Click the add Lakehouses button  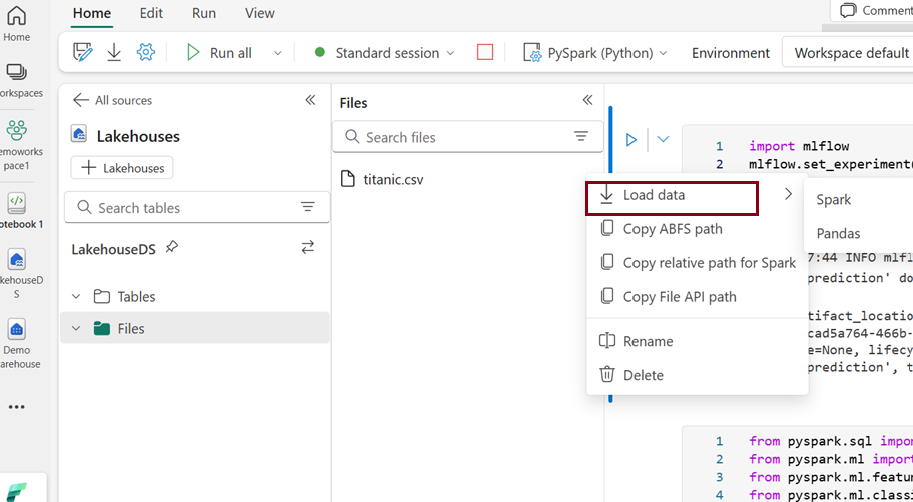(122, 168)
